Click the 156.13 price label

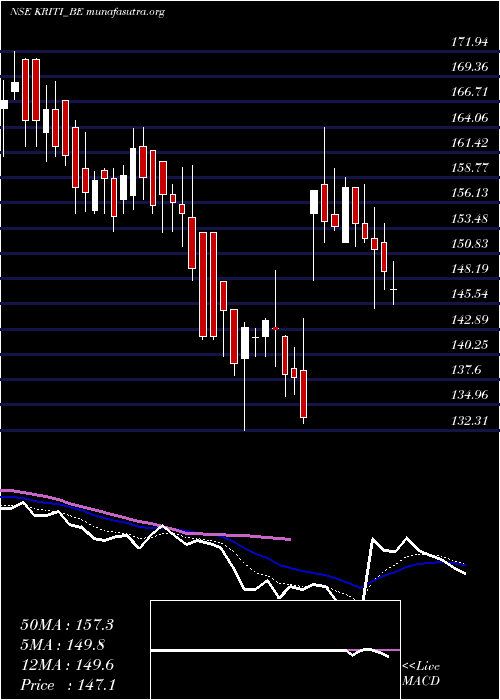[x=470, y=193]
